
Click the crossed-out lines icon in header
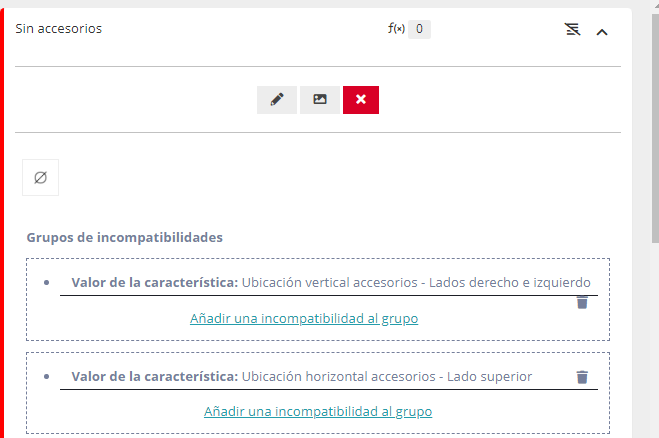[572, 30]
